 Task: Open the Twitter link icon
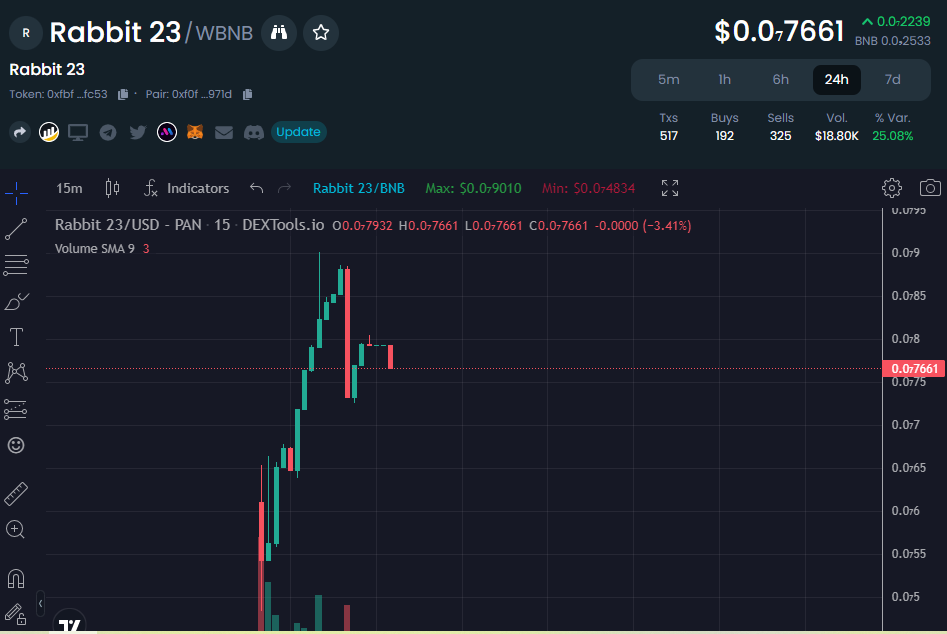click(x=138, y=132)
